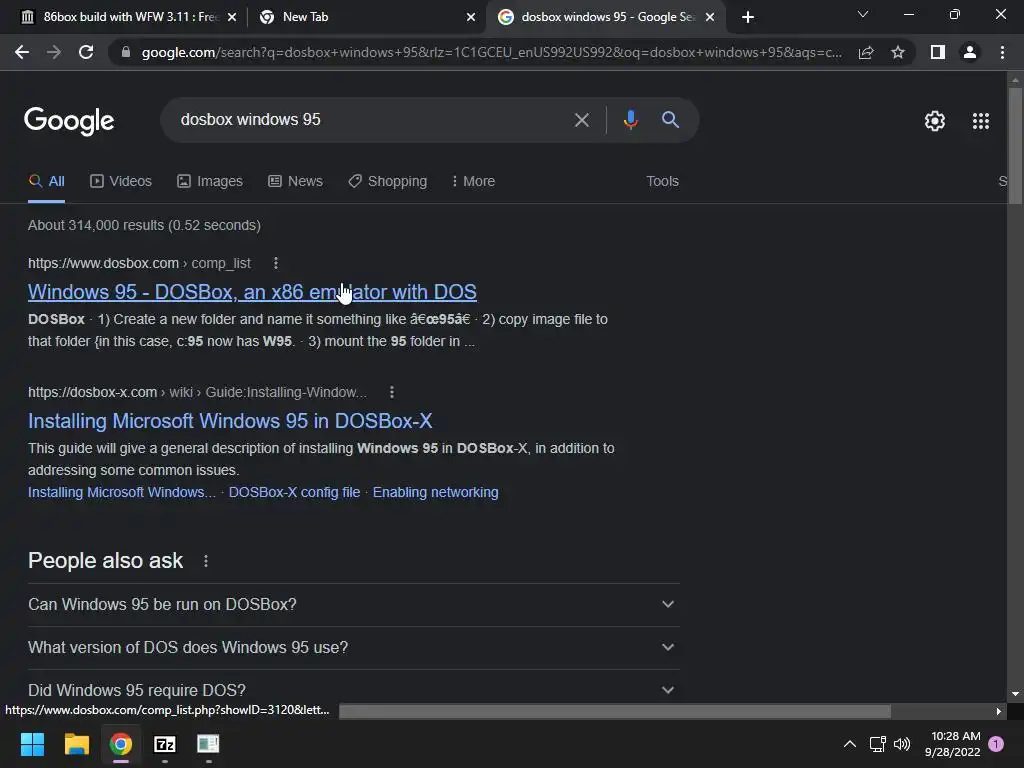Switch to the 86box build with WFW 3.11 tab
This screenshot has width=1024, height=768.
tap(129, 17)
